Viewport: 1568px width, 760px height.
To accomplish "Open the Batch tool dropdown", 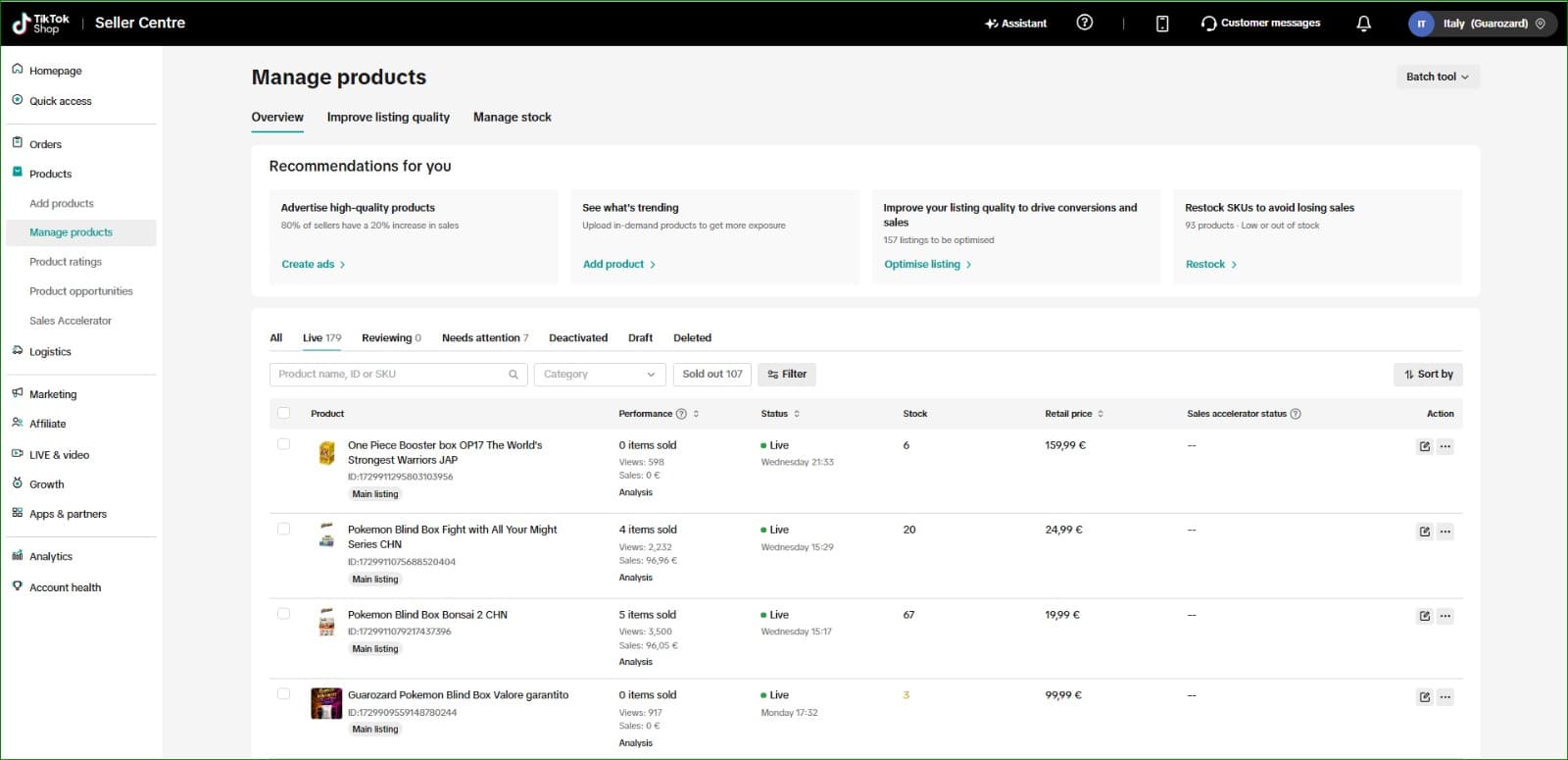I will 1438,76.
